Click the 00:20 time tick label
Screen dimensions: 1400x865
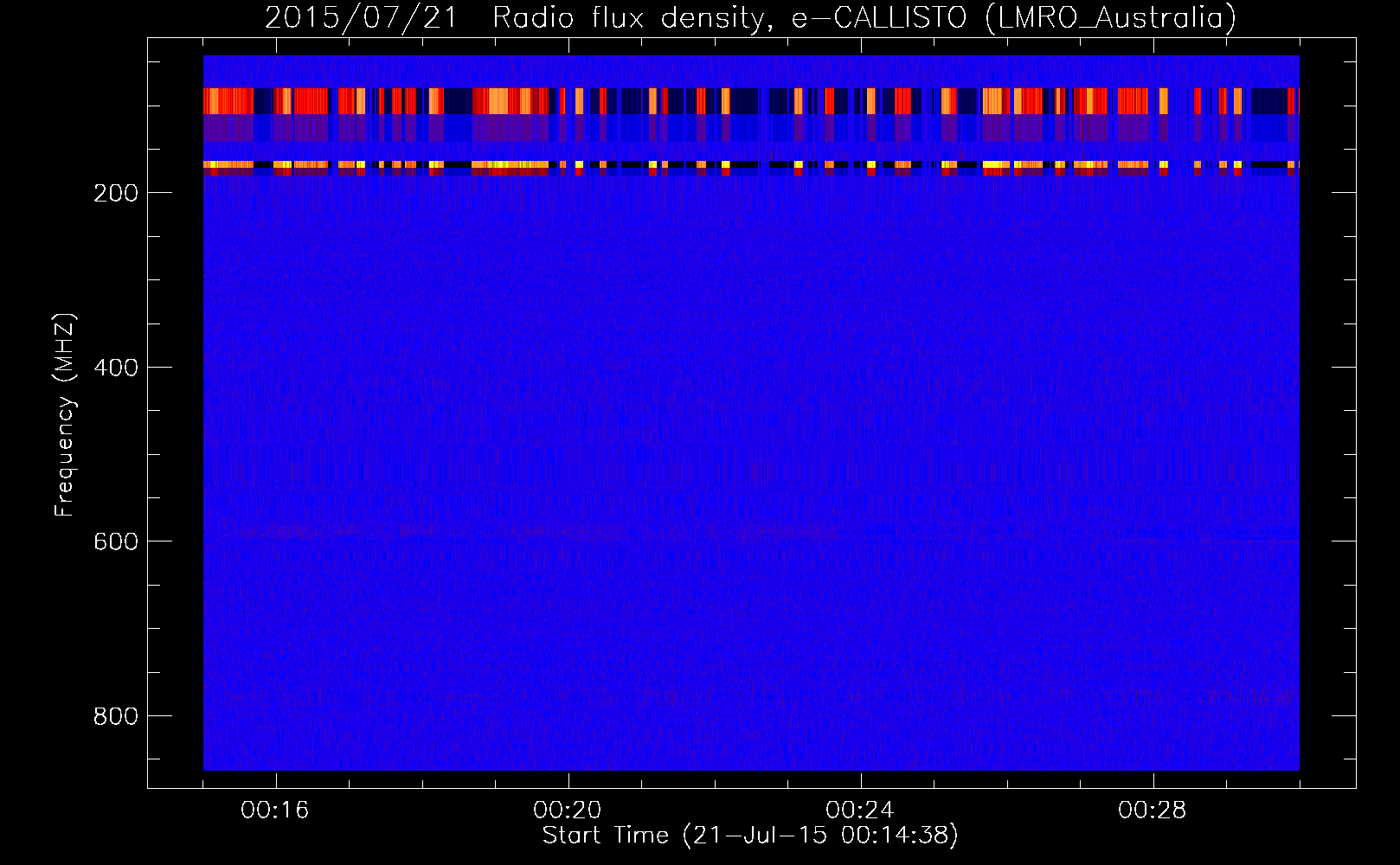point(568,811)
